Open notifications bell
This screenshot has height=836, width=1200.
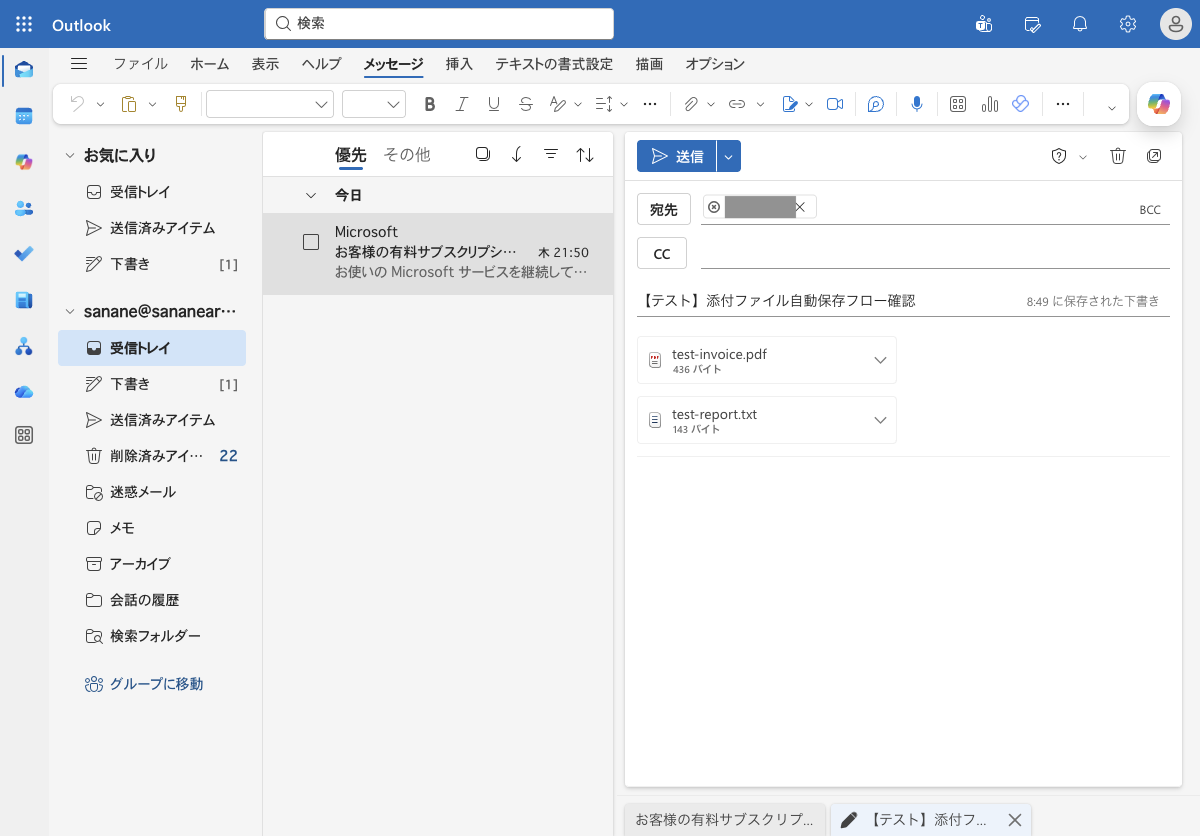[x=1080, y=25]
